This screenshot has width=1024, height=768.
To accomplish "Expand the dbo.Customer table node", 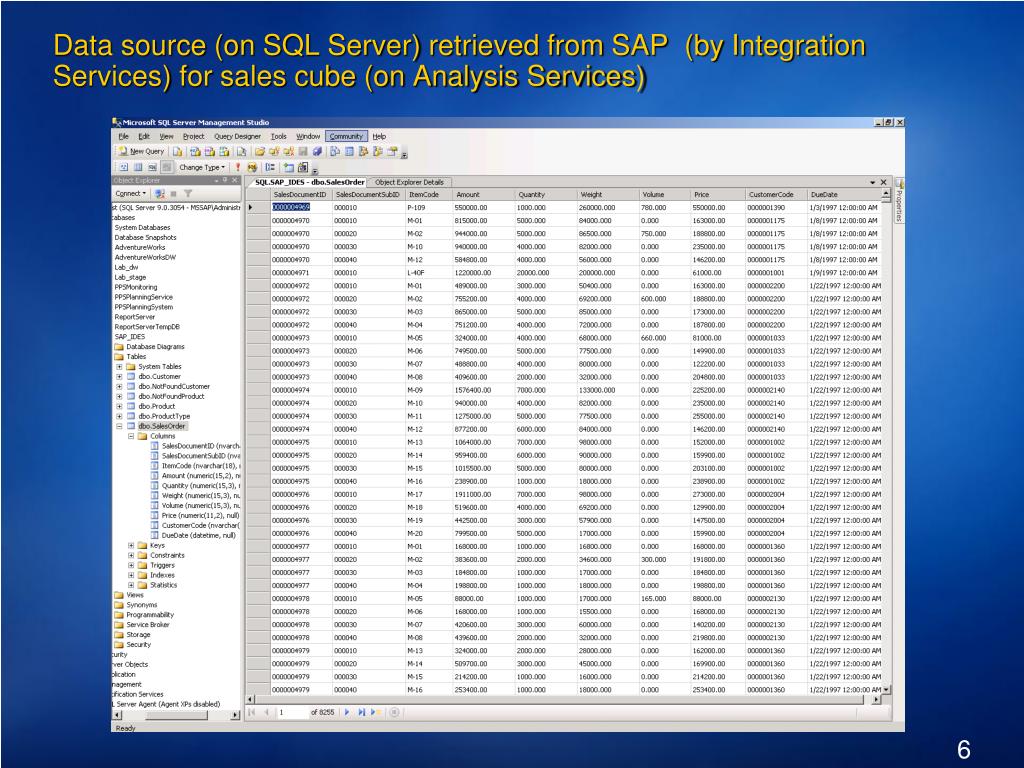I will point(120,376).
